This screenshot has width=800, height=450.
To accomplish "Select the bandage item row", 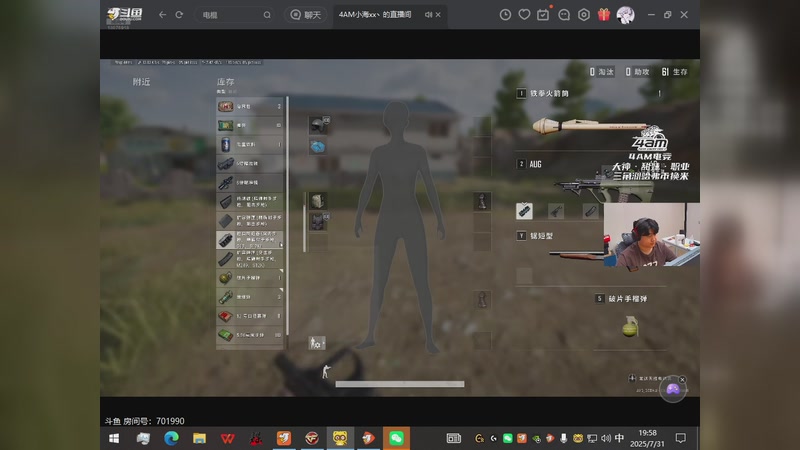I will pyautogui.click(x=249, y=125).
